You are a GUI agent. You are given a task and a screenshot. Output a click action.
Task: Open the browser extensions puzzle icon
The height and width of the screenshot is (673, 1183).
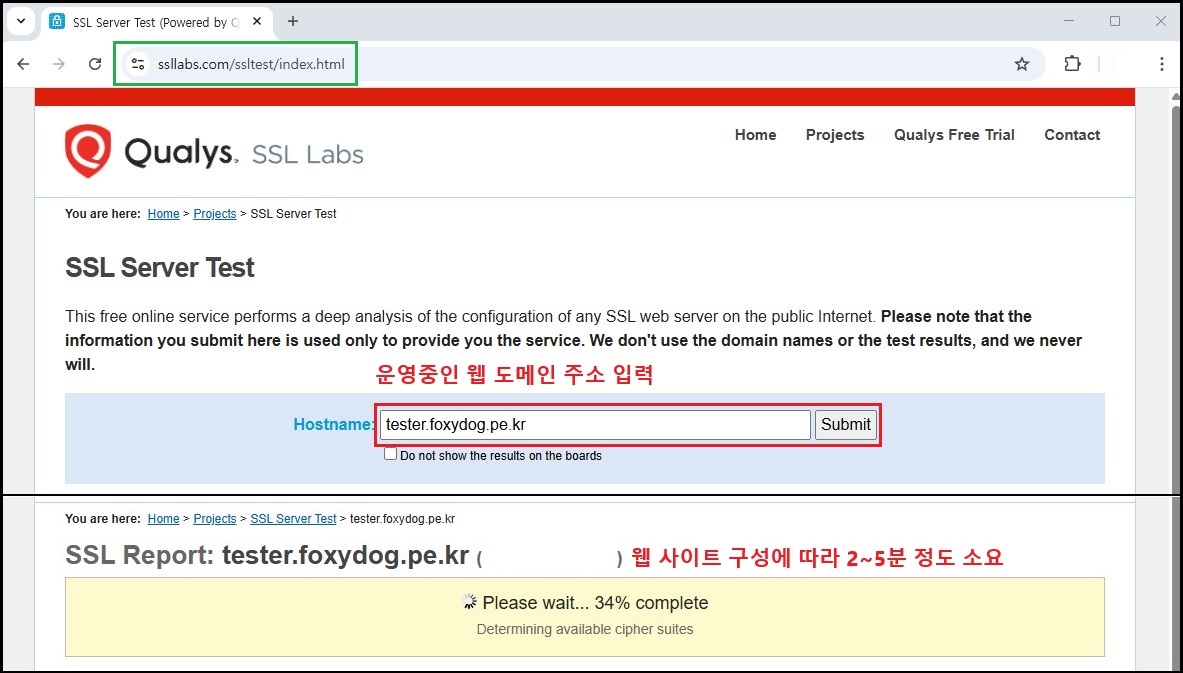1072,64
